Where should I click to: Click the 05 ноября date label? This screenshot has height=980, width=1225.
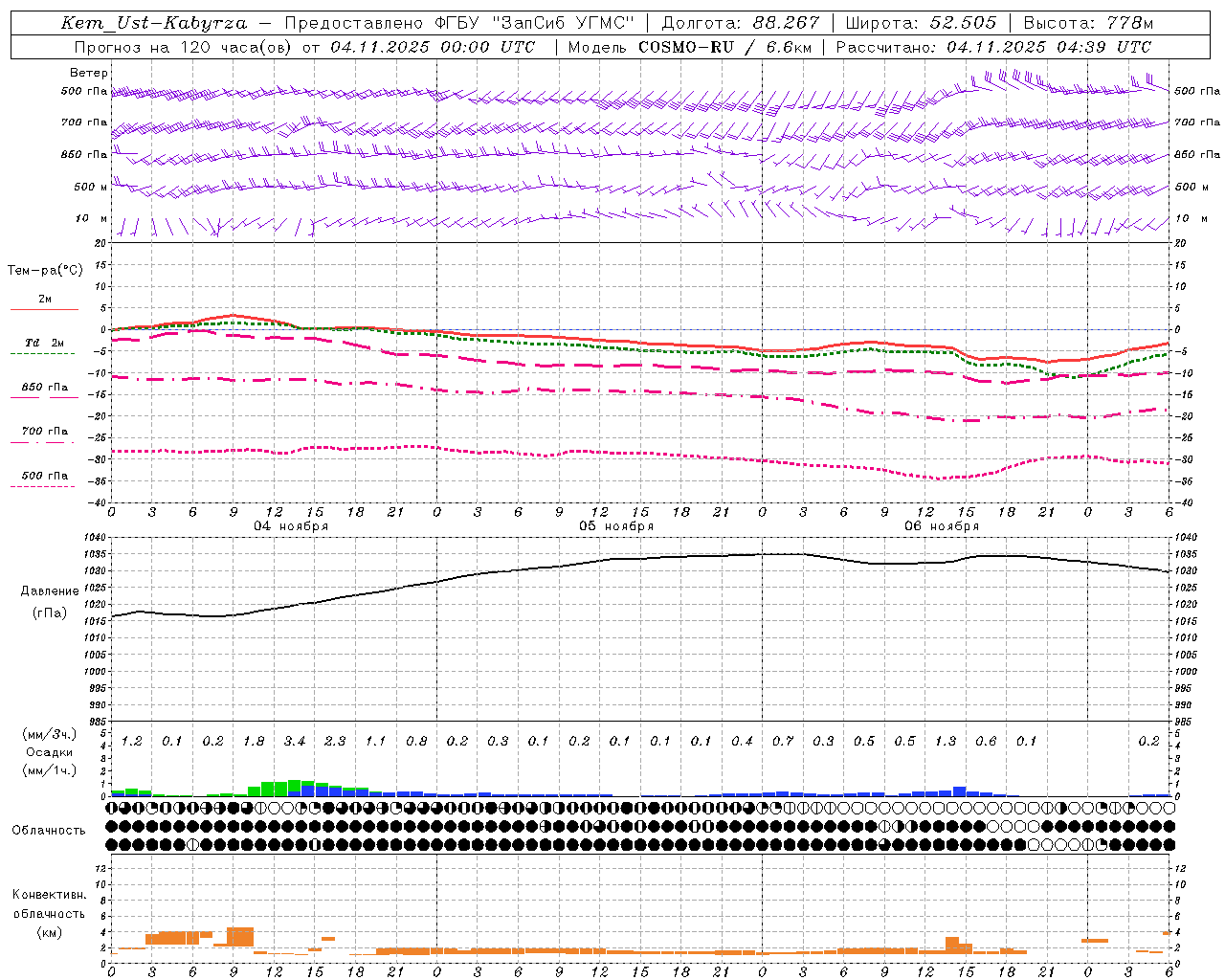(616, 526)
